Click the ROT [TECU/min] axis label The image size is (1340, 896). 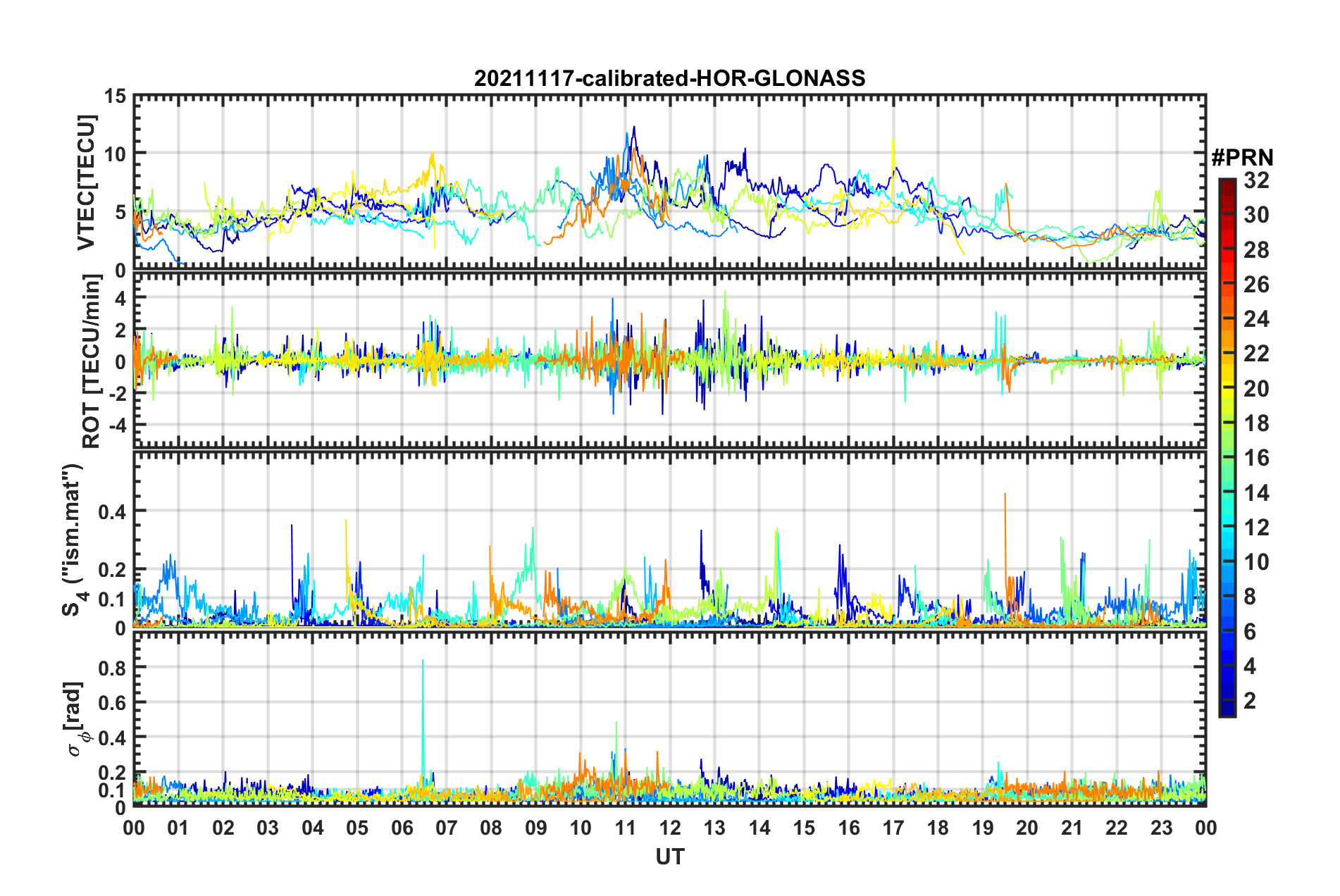91,361
